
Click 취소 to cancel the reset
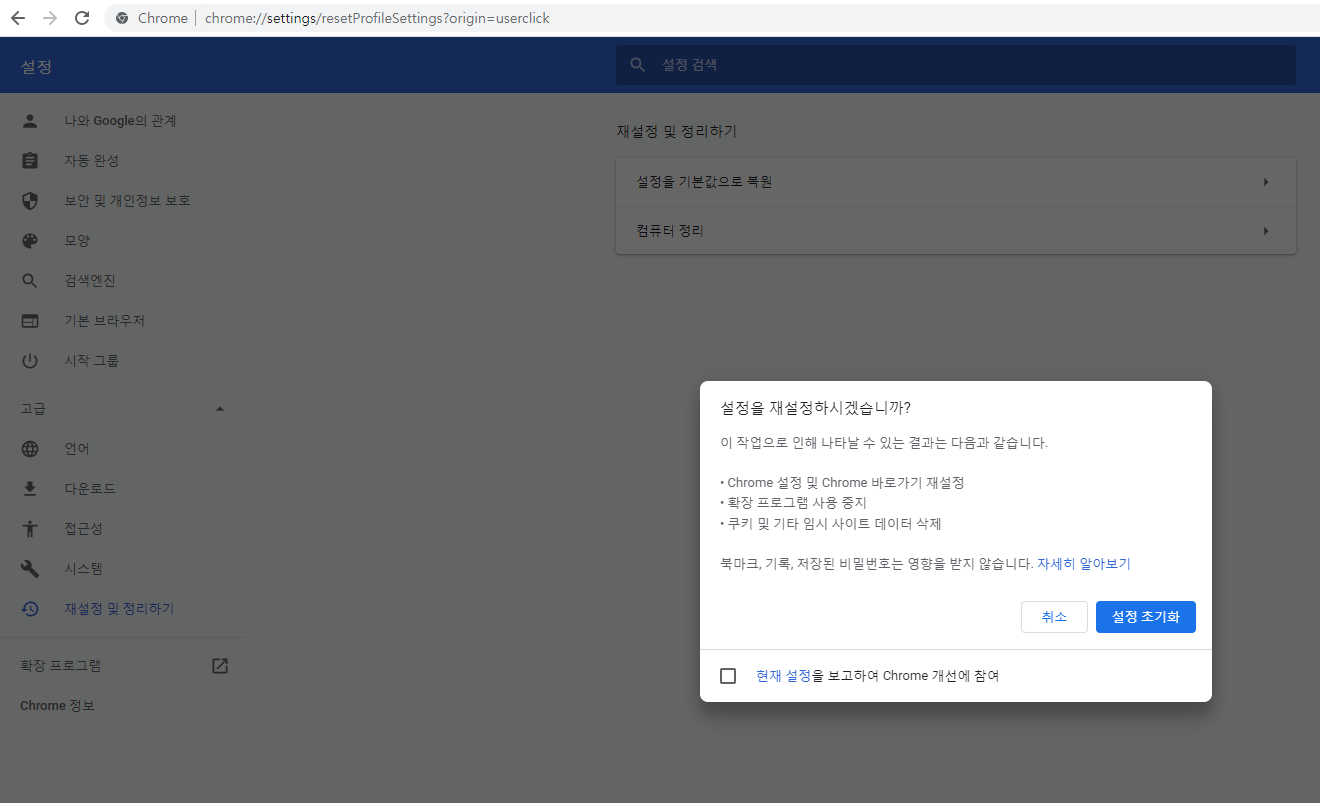[1054, 617]
